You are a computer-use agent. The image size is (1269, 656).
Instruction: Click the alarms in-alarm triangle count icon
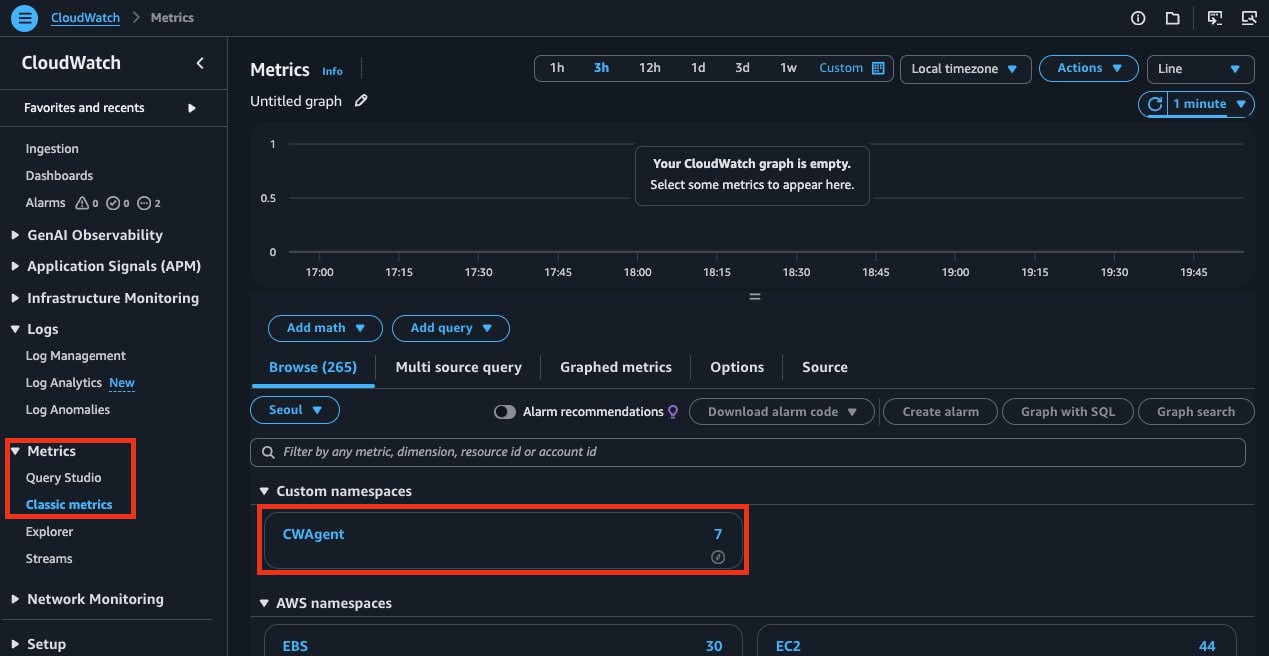coord(86,203)
